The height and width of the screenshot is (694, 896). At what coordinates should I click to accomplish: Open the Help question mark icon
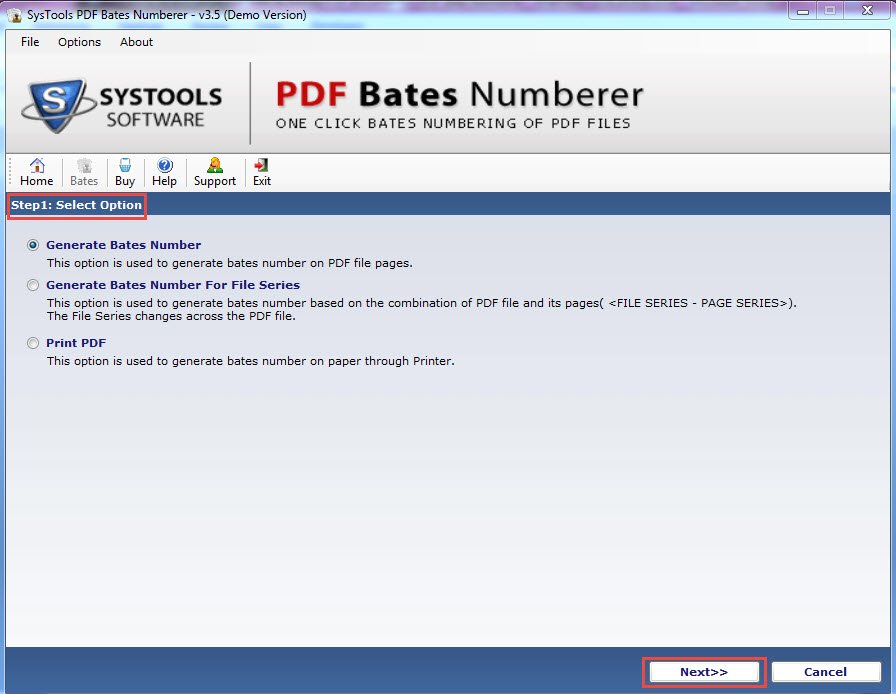tap(165, 172)
